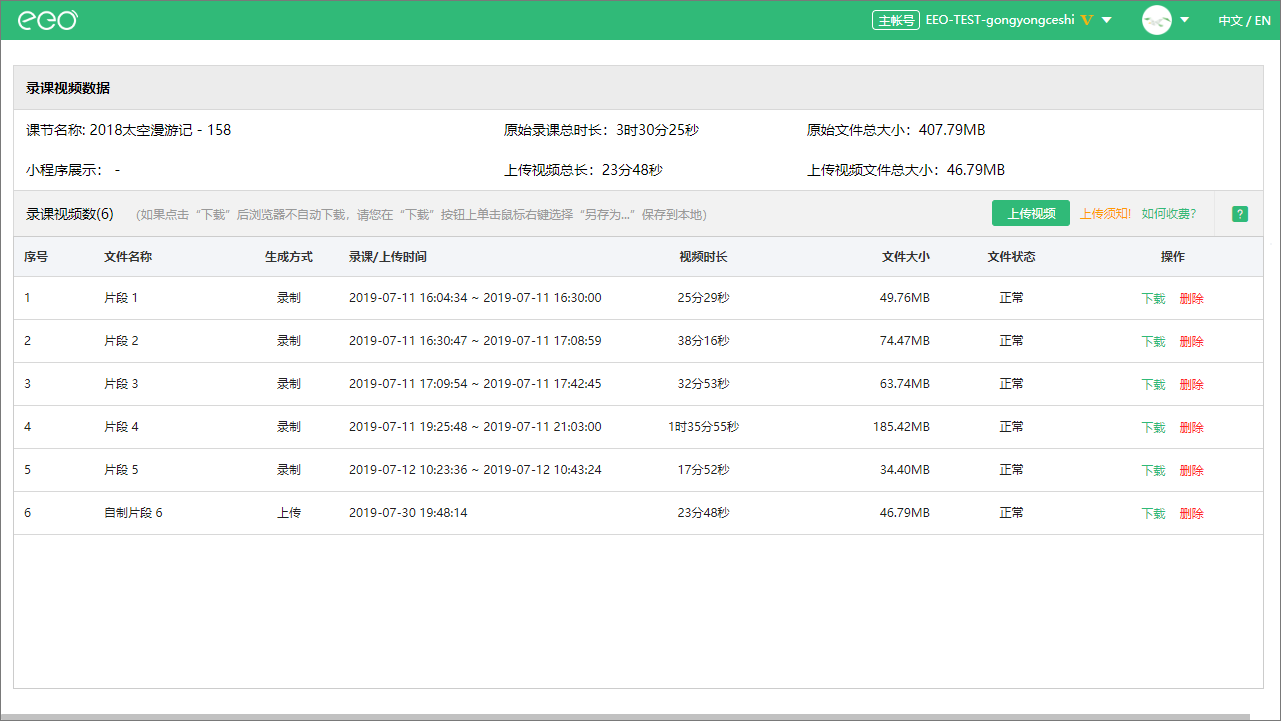This screenshot has width=1281, height=721.
Task: Click duration 17分52秒
Action: [x=703, y=470]
